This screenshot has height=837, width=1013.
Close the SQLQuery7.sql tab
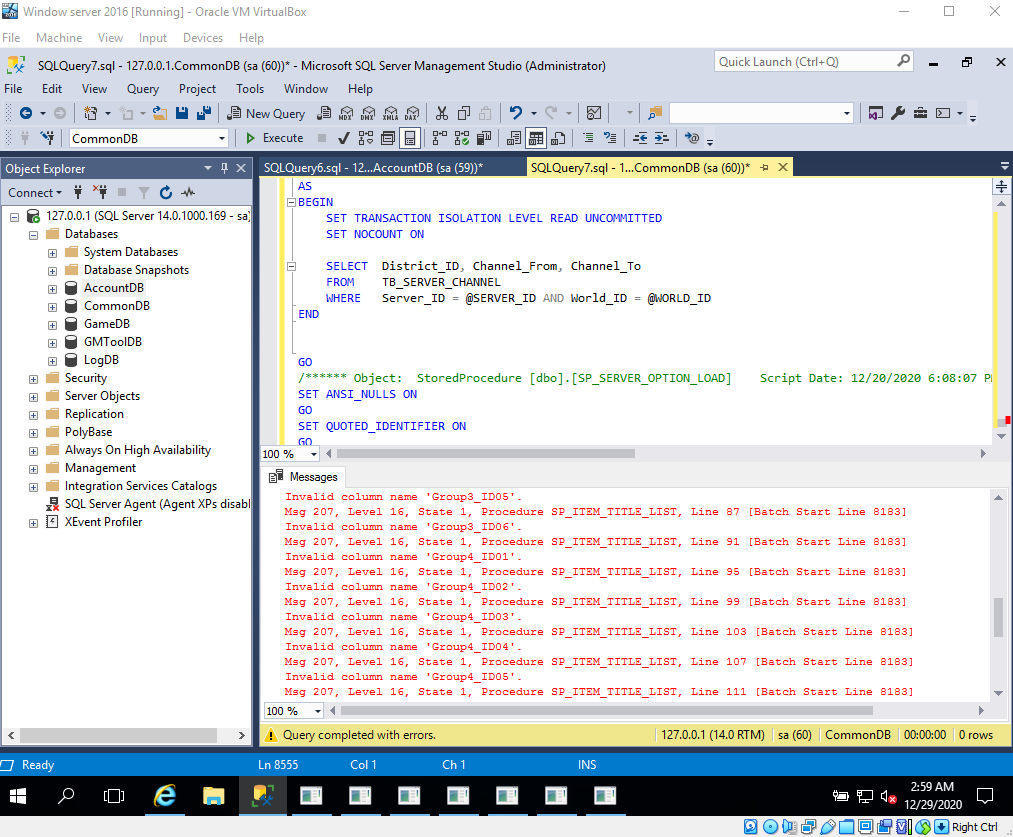[783, 168]
